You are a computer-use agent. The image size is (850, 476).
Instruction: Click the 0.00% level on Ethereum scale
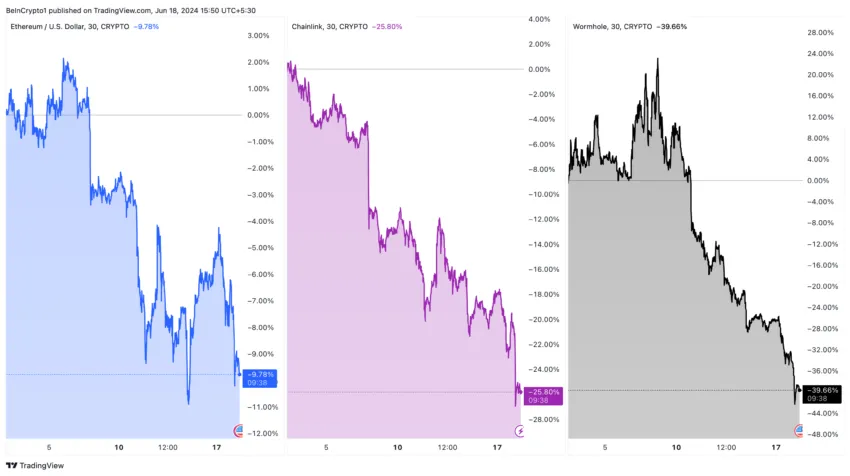point(258,115)
